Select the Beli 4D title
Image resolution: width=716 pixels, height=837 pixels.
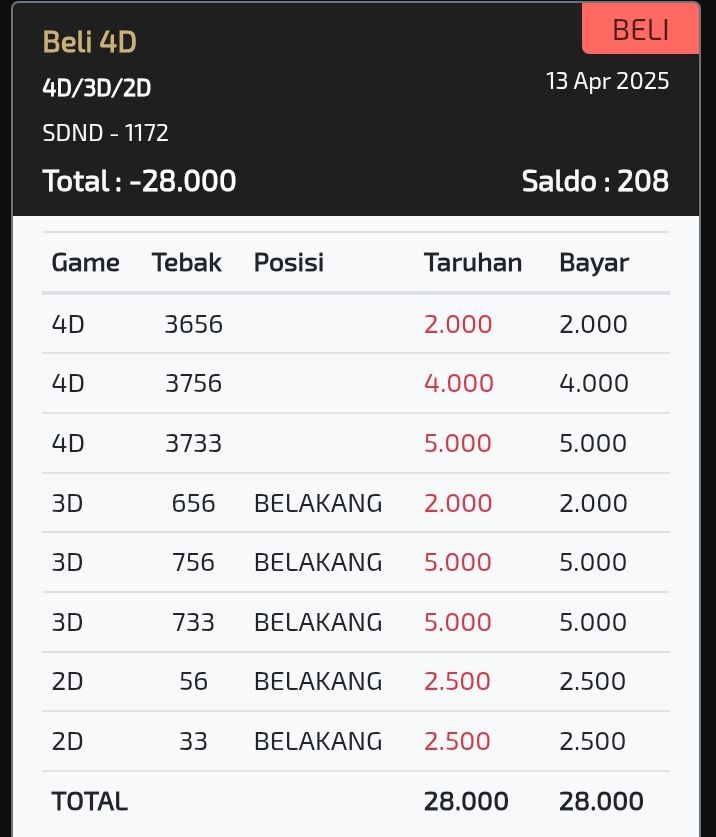90,42
